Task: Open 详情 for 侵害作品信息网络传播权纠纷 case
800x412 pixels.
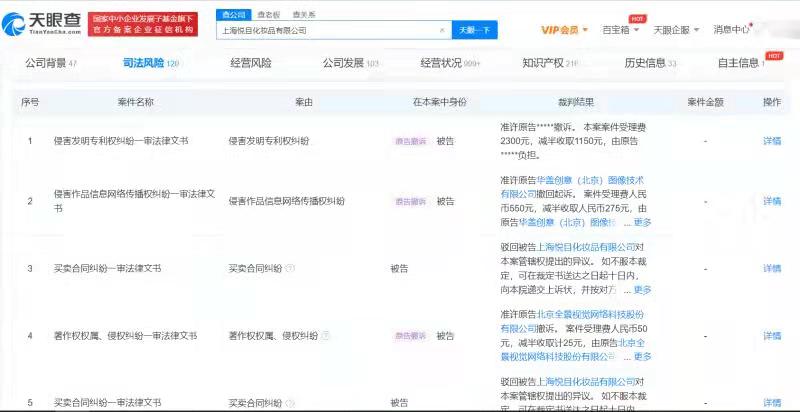Action: (x=772, y=201)
